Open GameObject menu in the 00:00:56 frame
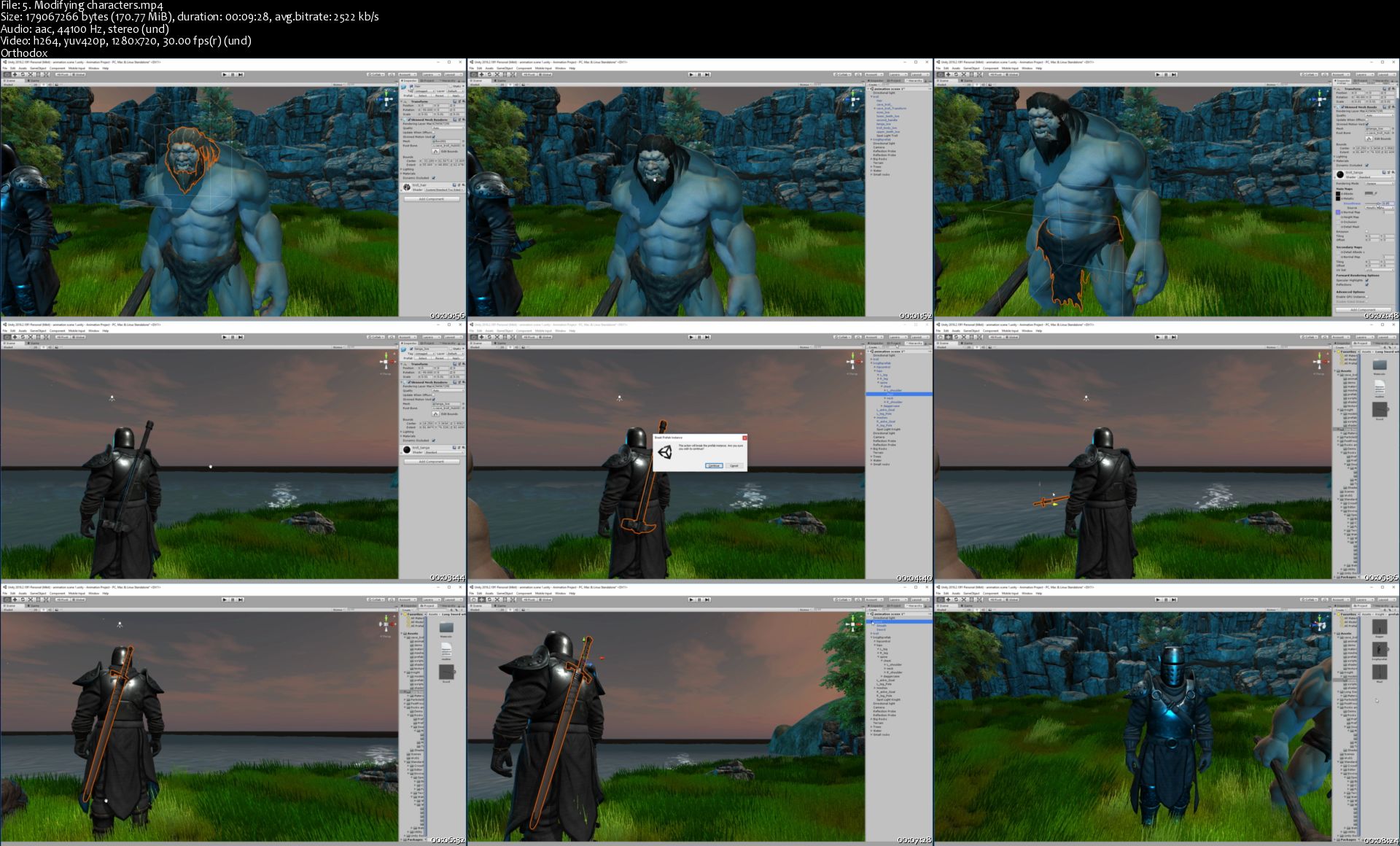Image resolution: width=1400 pixels, height=846 pixels. point(37,69)
